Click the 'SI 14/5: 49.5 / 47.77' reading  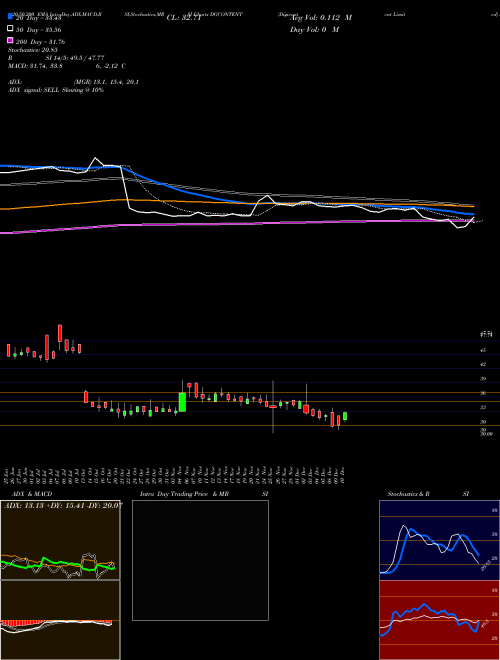pos(75,58)
